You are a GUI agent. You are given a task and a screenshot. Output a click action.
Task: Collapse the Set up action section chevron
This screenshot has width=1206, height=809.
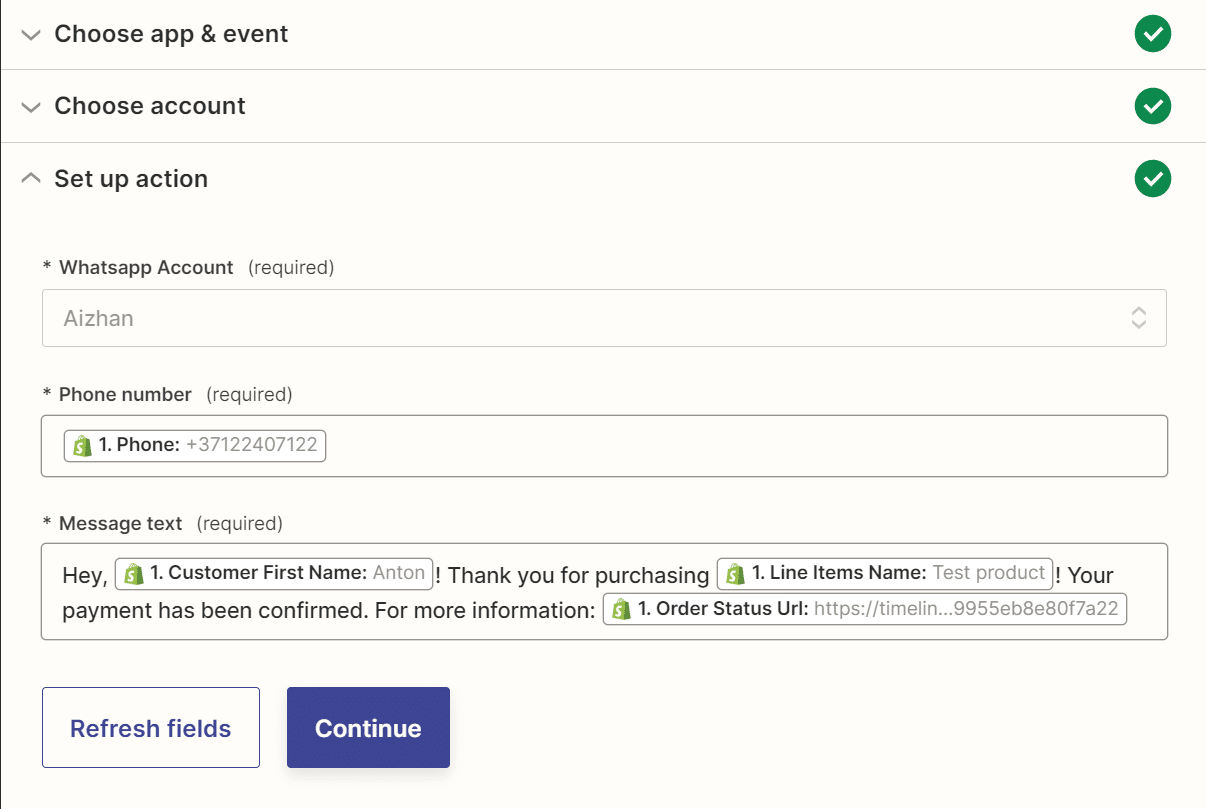30,177
